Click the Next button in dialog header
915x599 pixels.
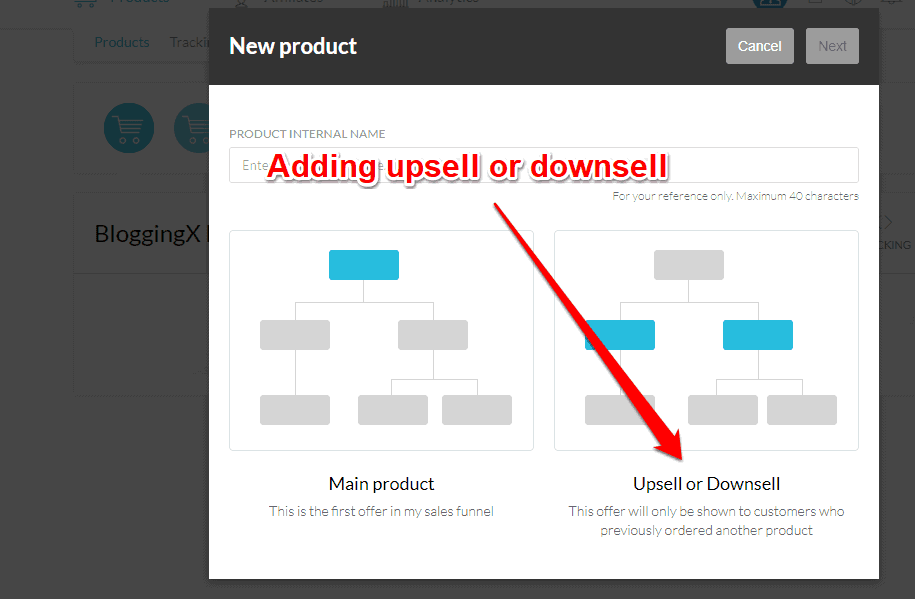pos(832,46)
